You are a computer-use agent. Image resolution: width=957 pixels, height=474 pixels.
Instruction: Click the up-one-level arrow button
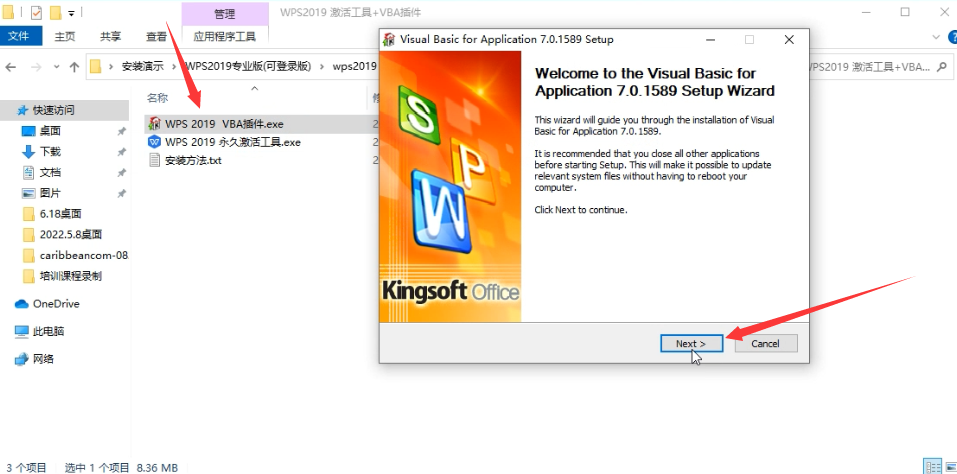point(74,67)
